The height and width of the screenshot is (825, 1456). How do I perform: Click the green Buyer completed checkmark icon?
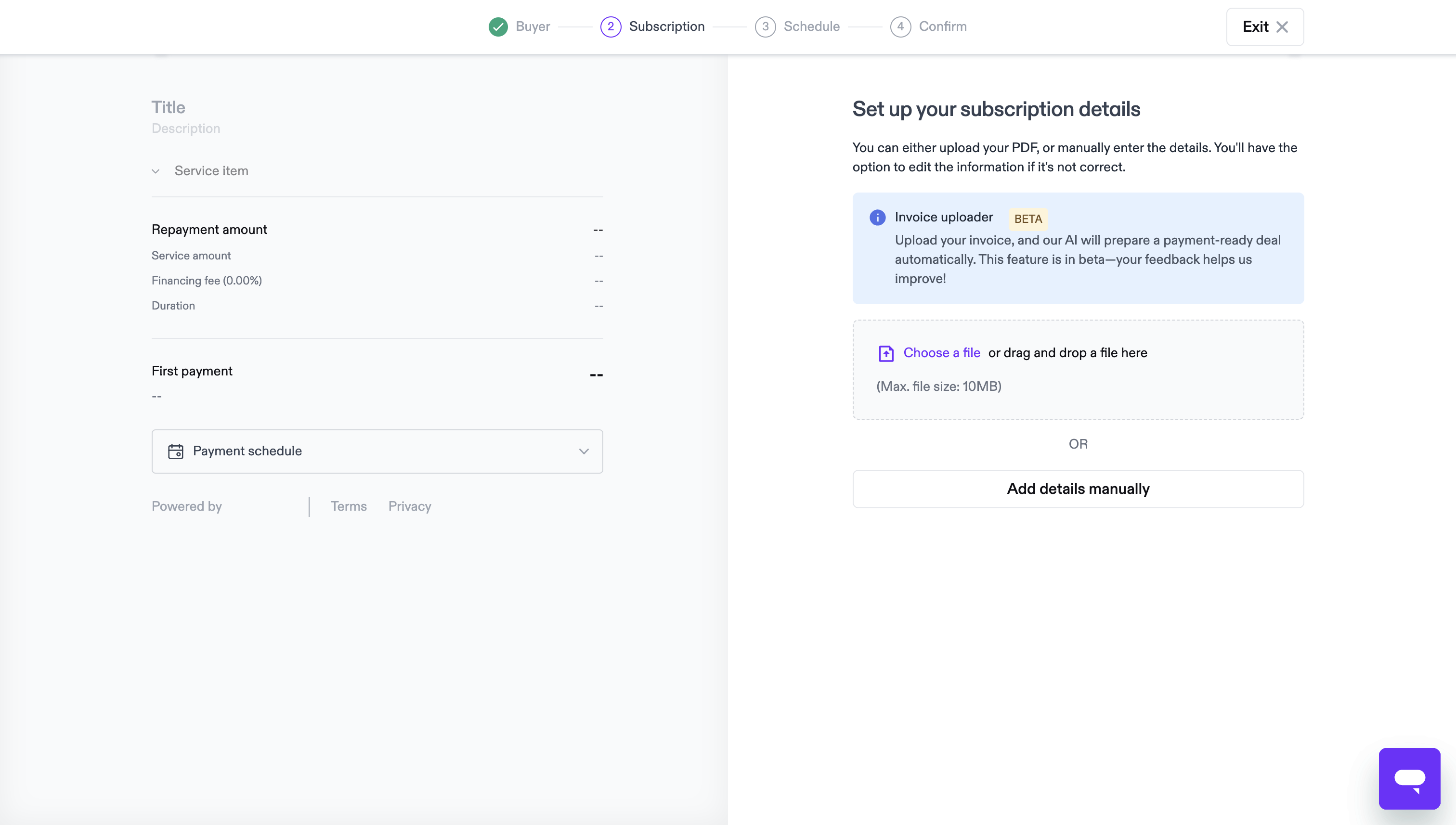coord(498,26)
